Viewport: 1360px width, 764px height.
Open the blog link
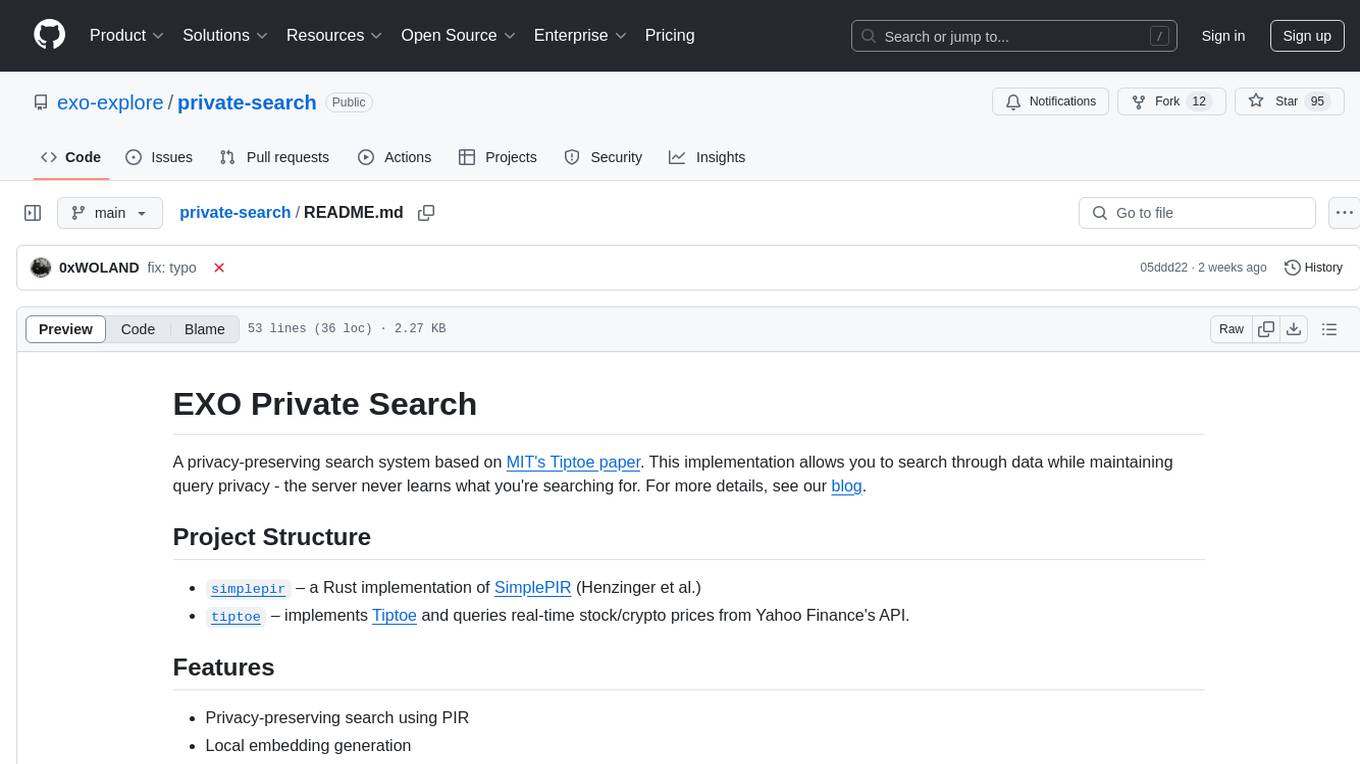click(x=846, y=486)
